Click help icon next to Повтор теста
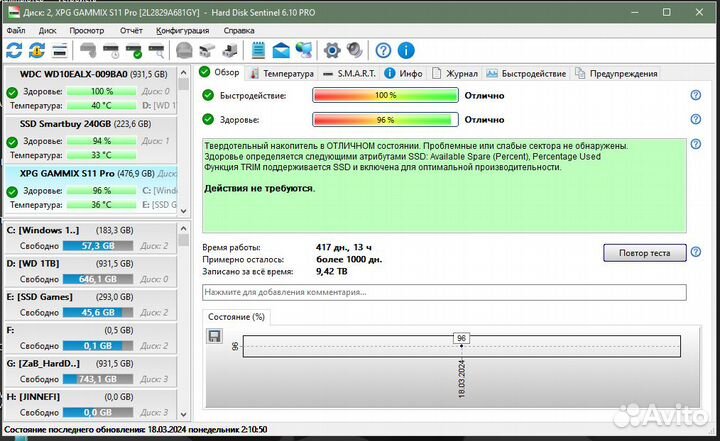Image resolution: width=720 pixels, height=441 pixels. (x=696, y=252)
